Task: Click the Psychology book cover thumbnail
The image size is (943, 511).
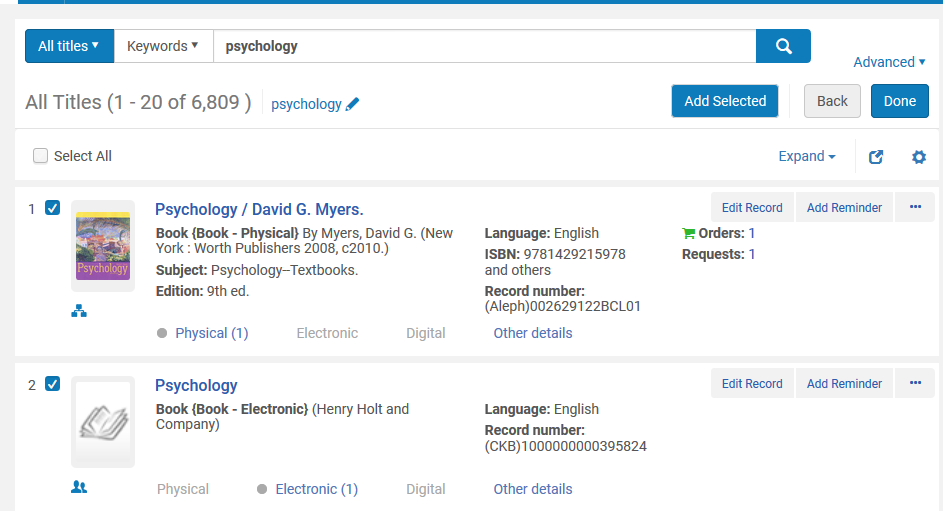Action: pos(103,246)
